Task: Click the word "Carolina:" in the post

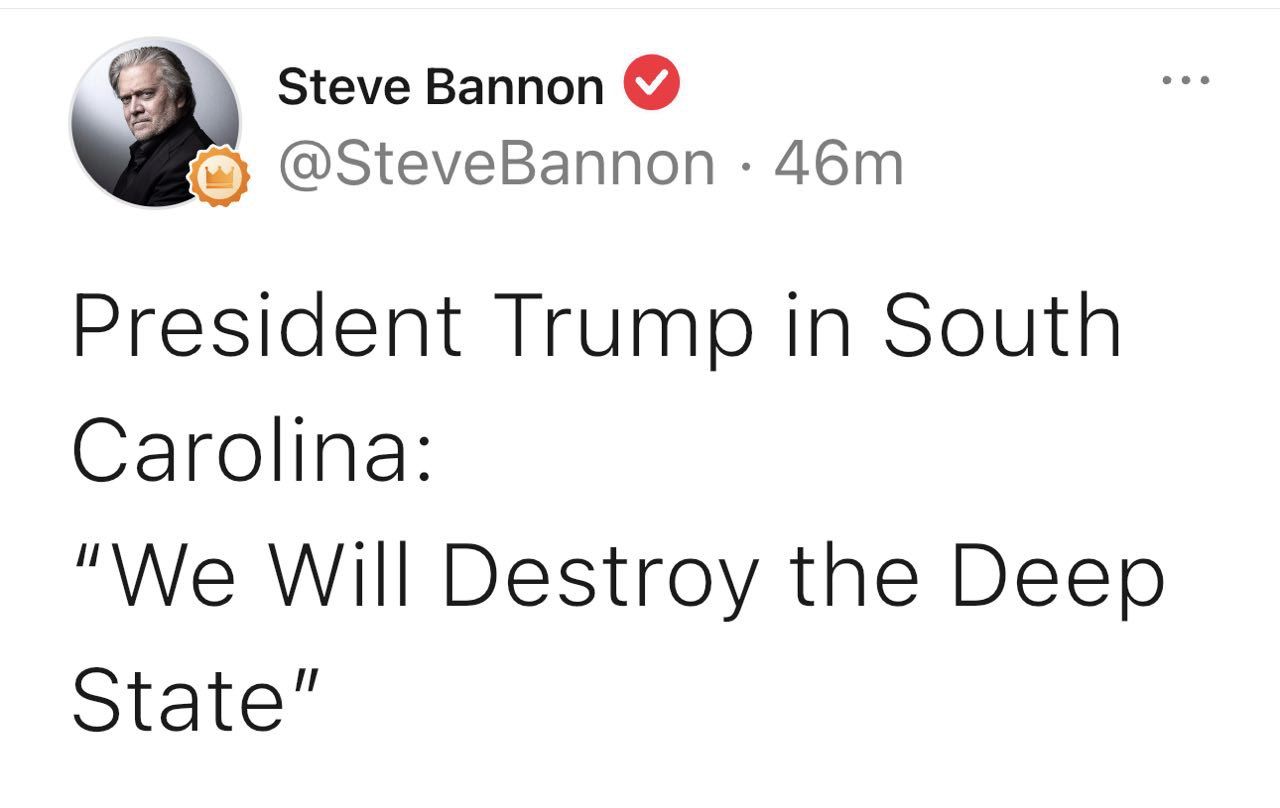Action: (x=251, y=452)
